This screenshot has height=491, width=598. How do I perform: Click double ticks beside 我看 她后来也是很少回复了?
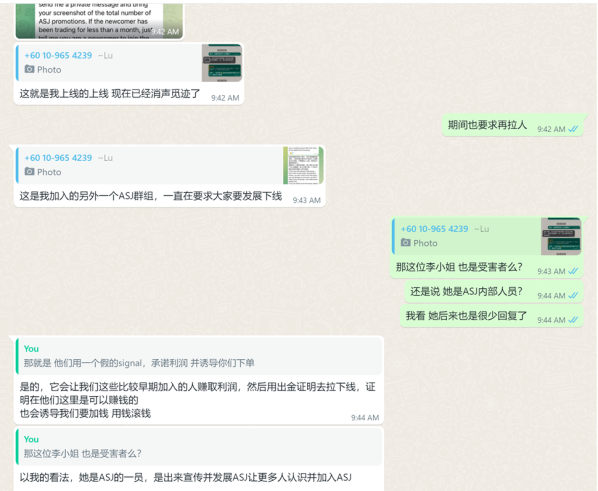coord(573,320)
